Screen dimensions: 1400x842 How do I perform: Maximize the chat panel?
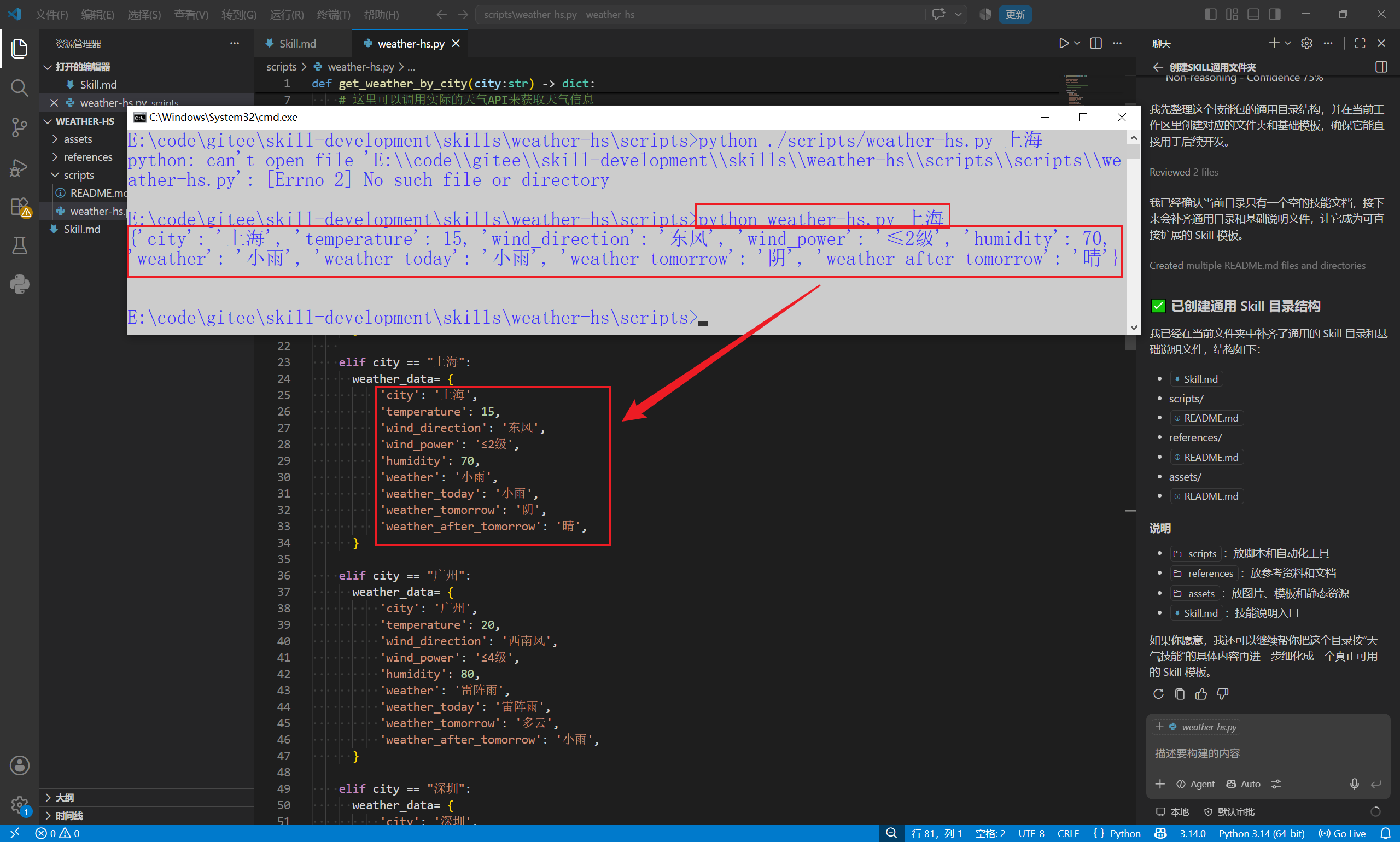click(1360, 43)
